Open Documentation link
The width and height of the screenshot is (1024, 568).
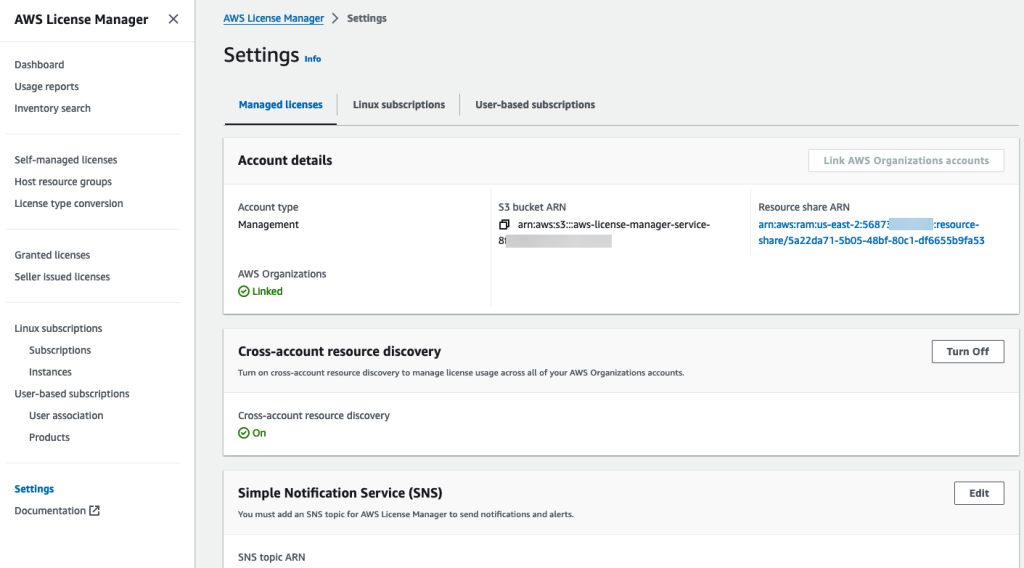coord(50,511)
